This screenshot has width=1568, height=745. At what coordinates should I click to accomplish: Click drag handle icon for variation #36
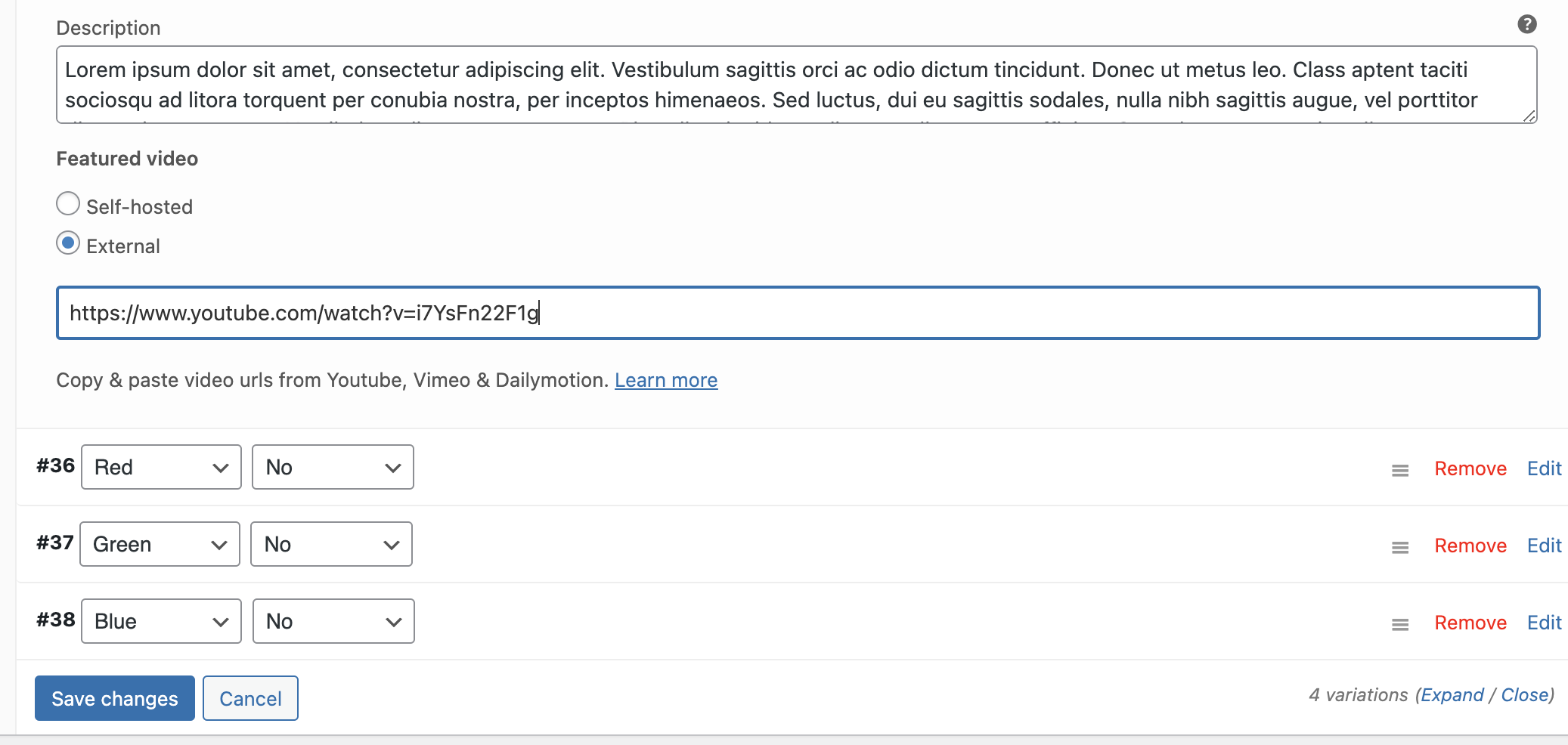pos(1399,470)
